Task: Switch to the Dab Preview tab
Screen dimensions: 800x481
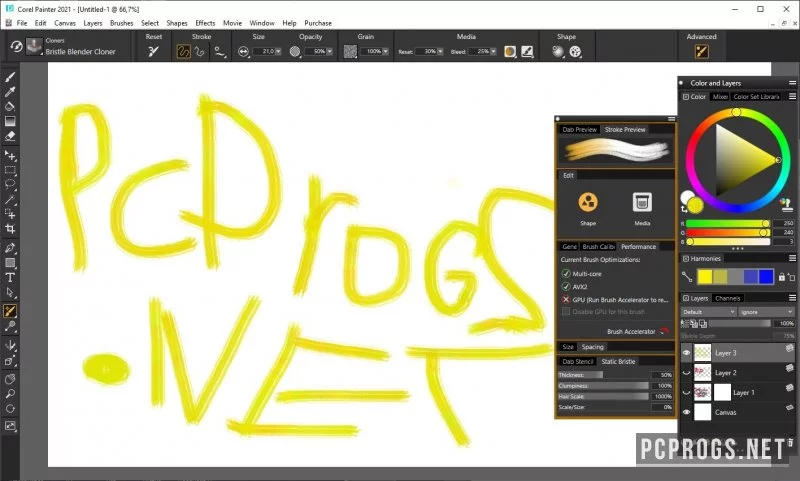Action: [579, 130]
